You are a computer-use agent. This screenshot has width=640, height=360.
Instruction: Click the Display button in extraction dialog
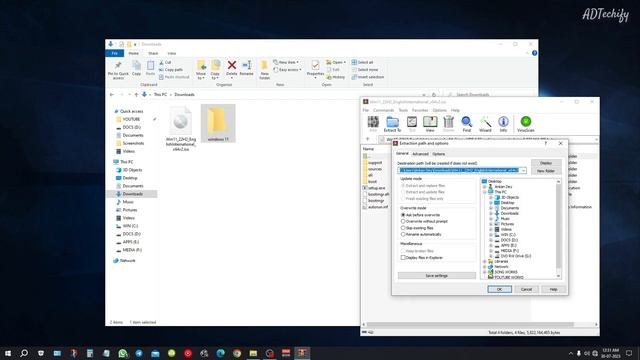546,163
